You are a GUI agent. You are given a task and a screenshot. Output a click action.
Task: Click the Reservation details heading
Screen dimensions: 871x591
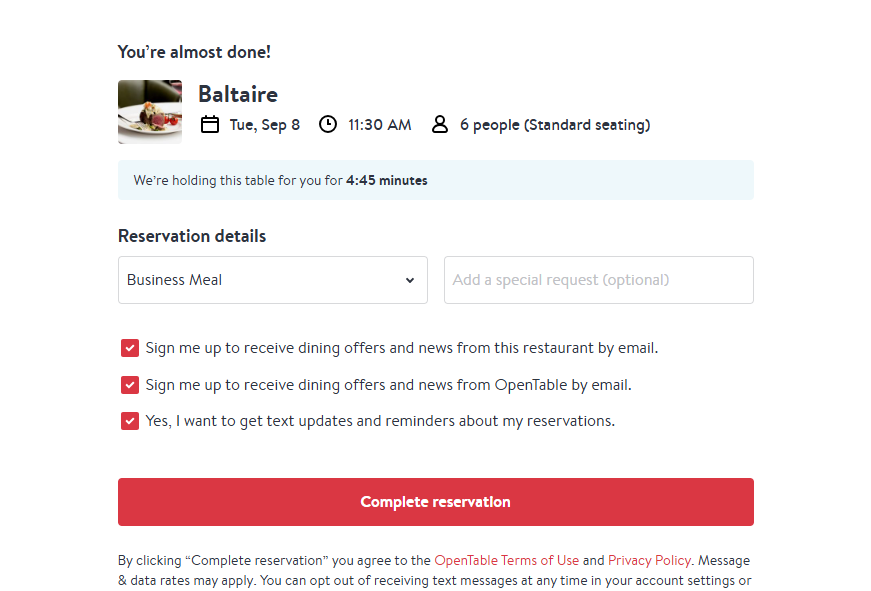[192, 236]
